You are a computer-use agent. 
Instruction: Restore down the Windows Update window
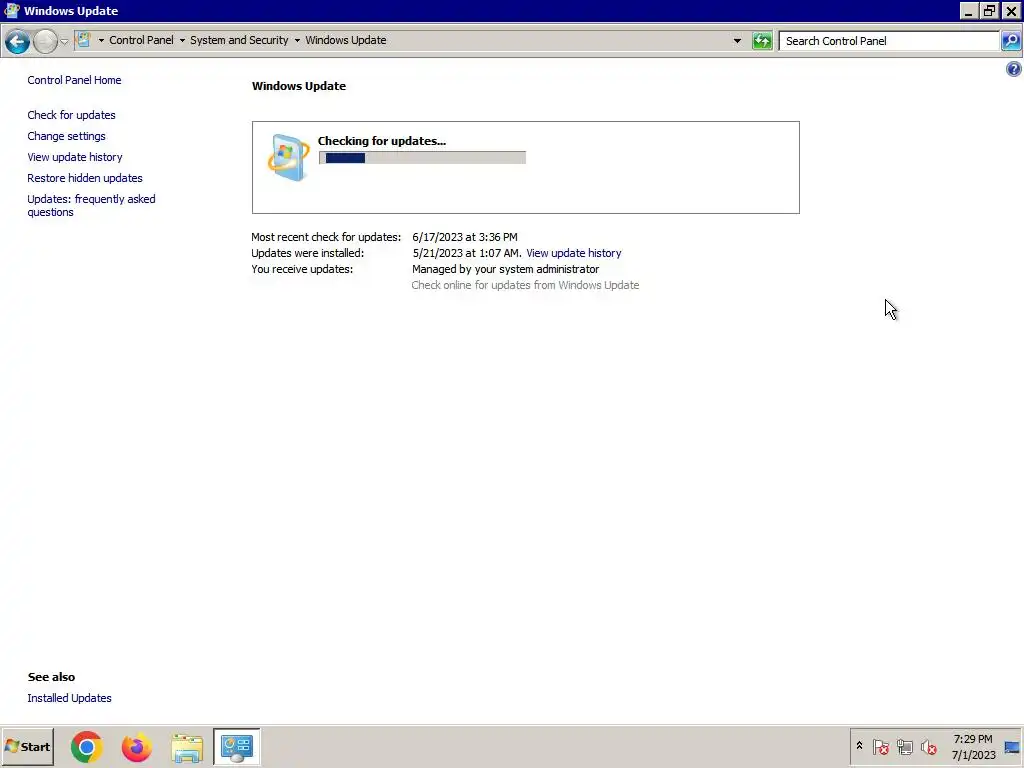[x=990, y=11]
